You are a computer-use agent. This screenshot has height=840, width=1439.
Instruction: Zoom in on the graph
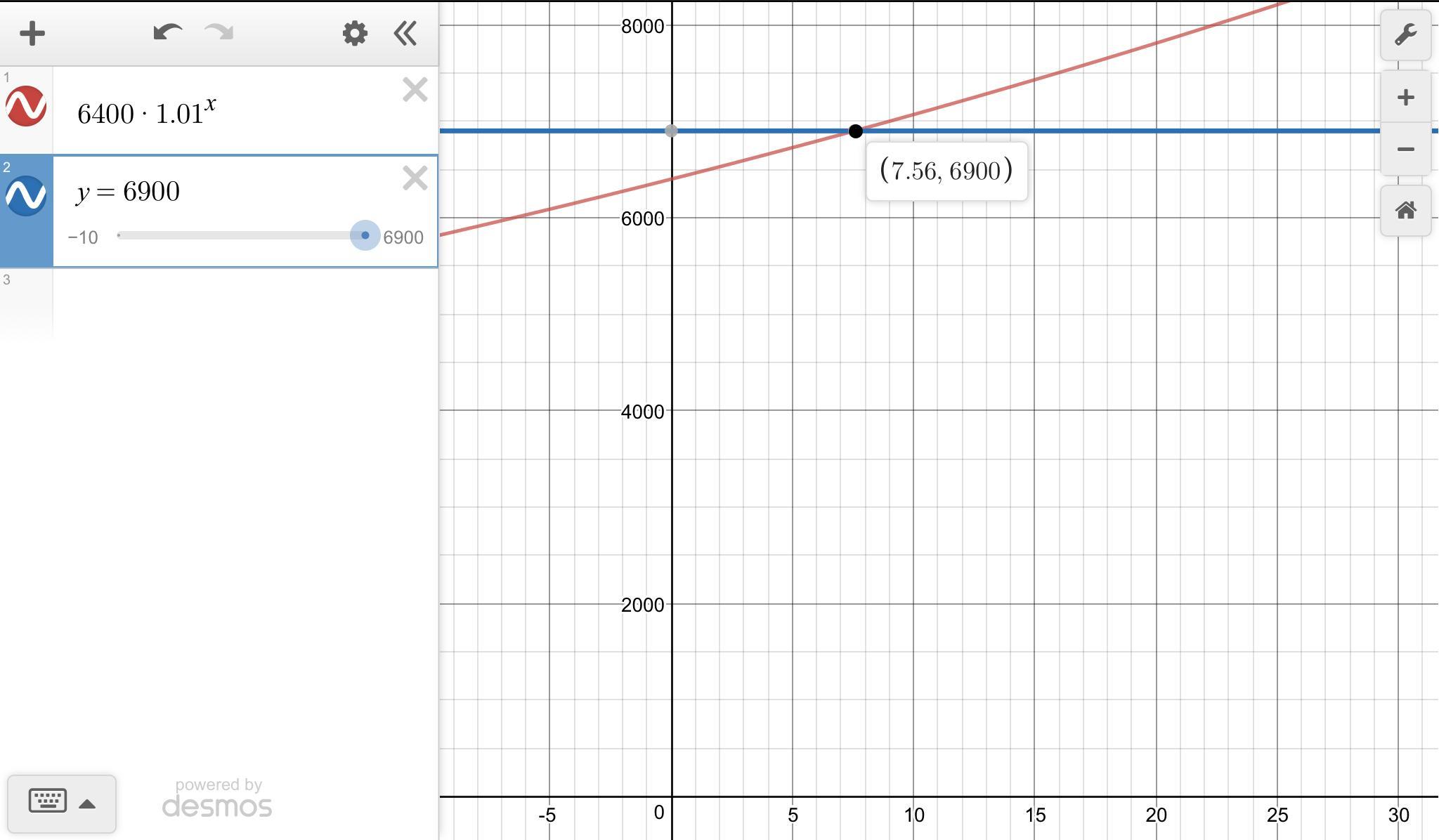(1405, 97)
